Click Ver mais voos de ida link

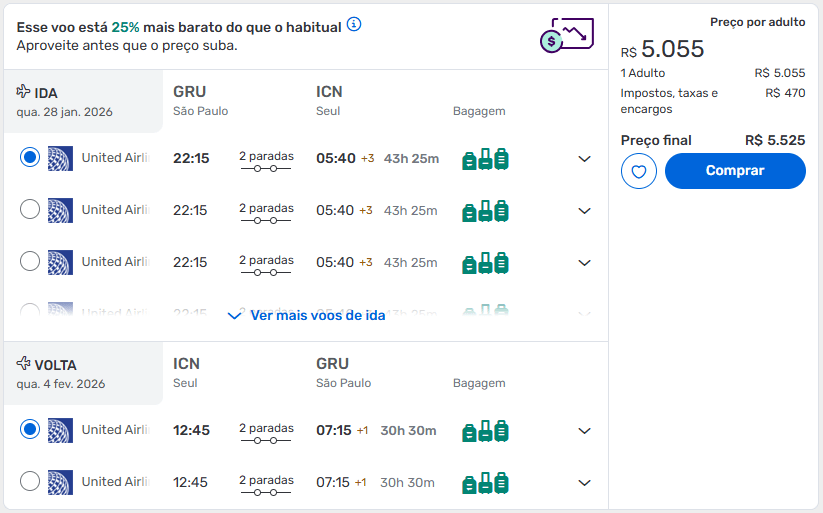307,316
